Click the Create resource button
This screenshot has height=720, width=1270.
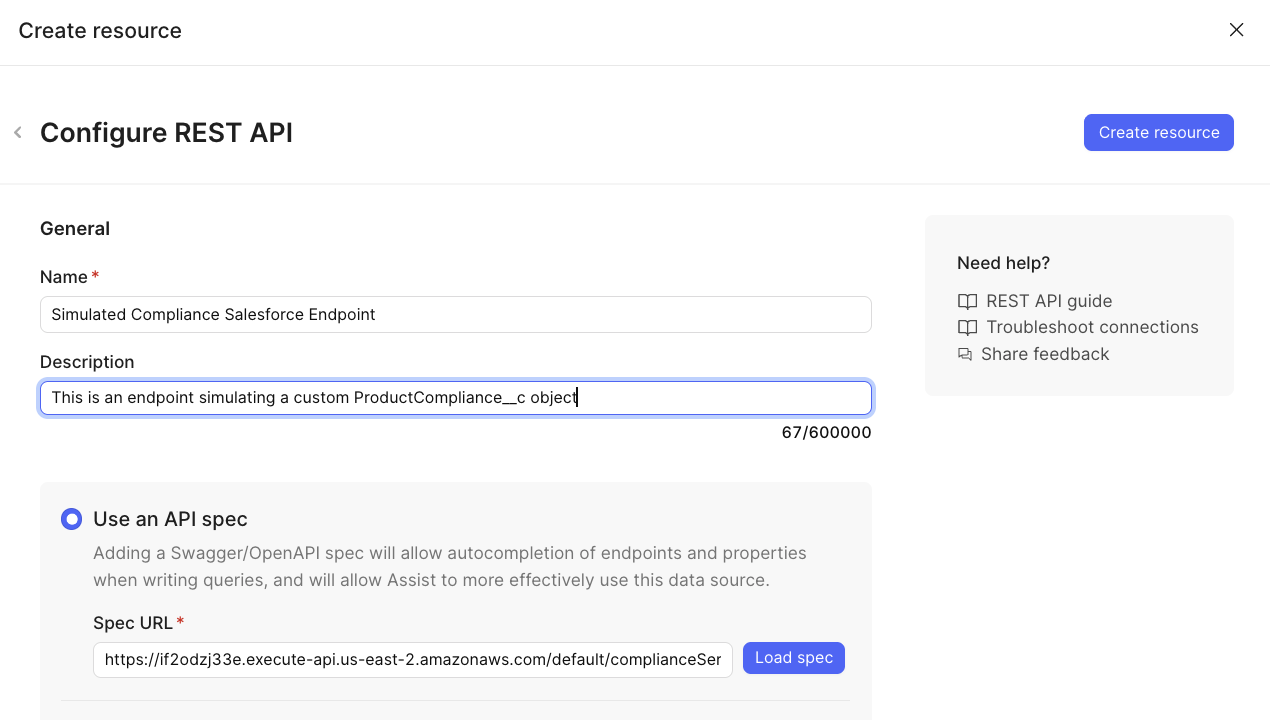[x=1158, y=132]
